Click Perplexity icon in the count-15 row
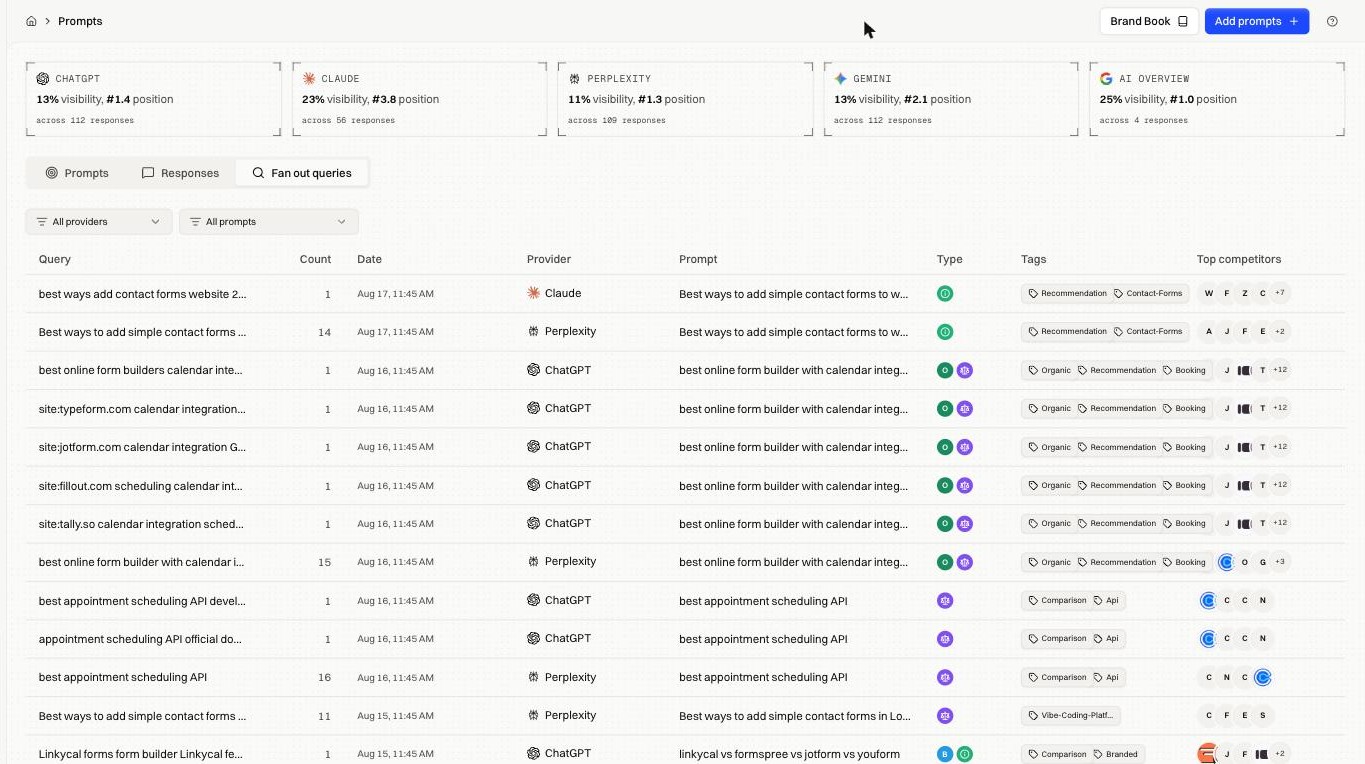1365x764 pixels. click(x=533, y=561)
